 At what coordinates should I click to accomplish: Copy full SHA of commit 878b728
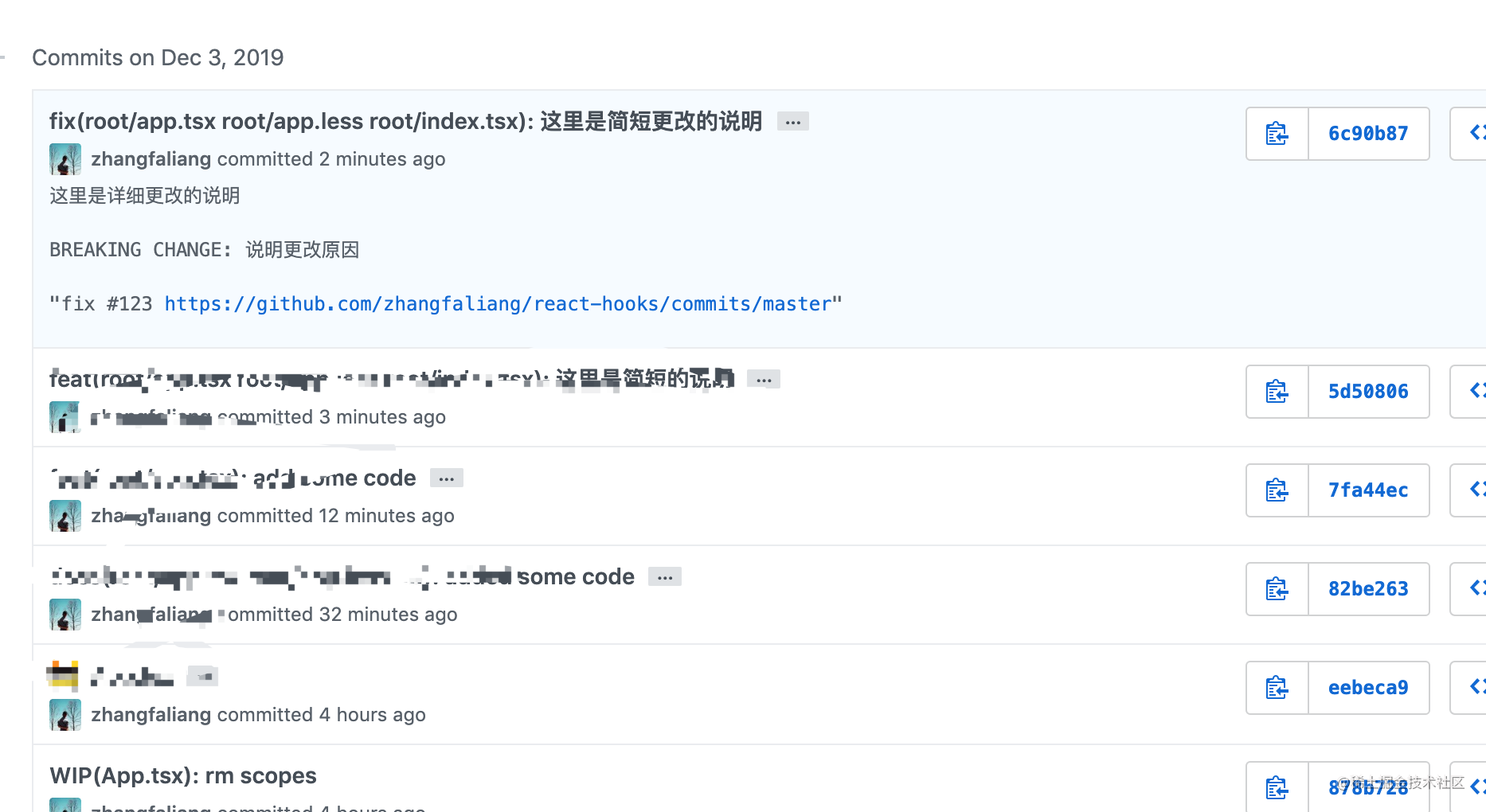pyautogui.click(x=1277, y=788)
